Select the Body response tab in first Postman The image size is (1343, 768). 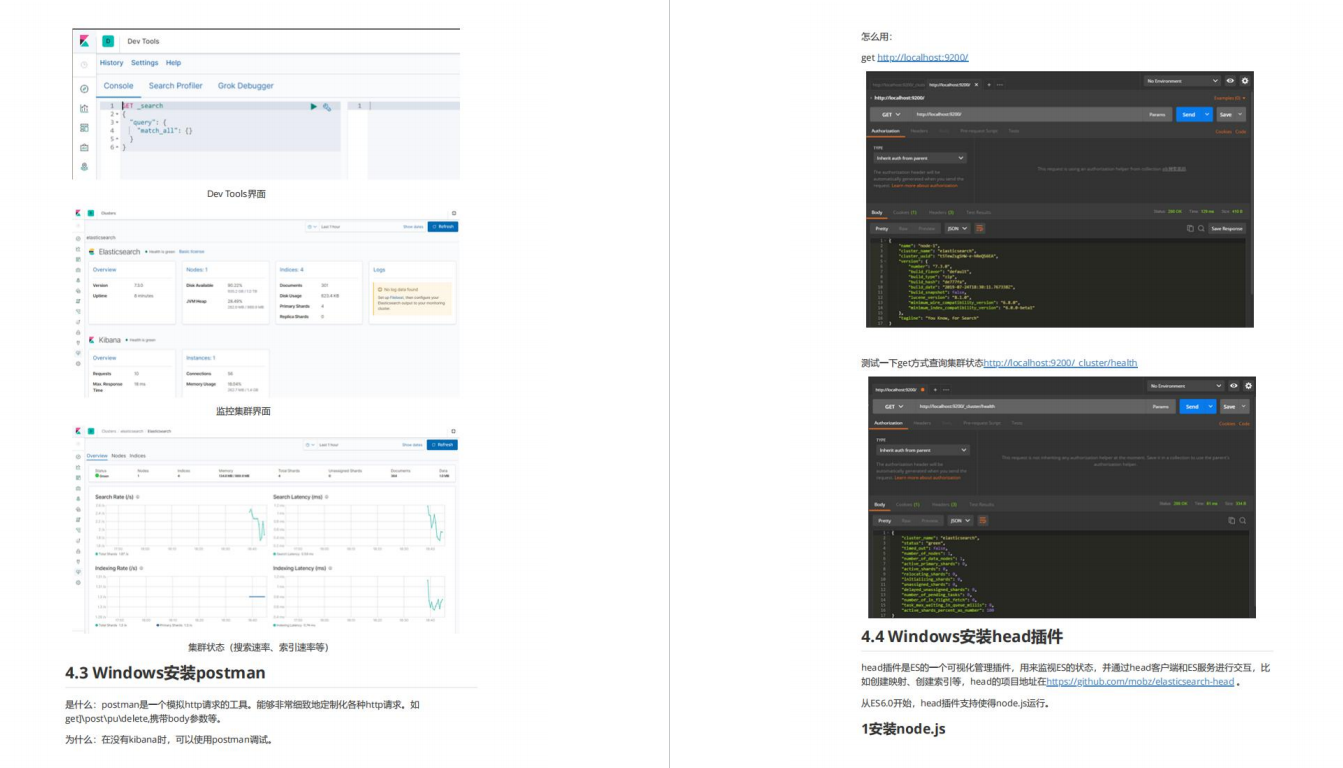pyautogui.click(x=877, y=212)
